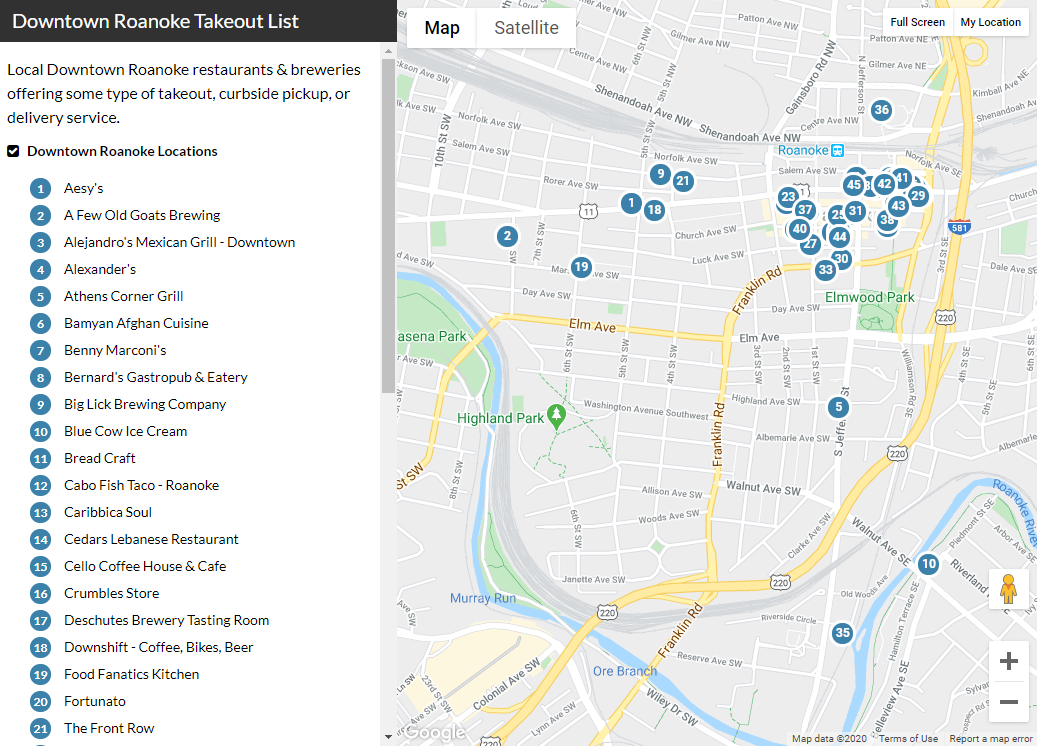Open map marker 33 near Elmwood Park

tap(825, 269)
